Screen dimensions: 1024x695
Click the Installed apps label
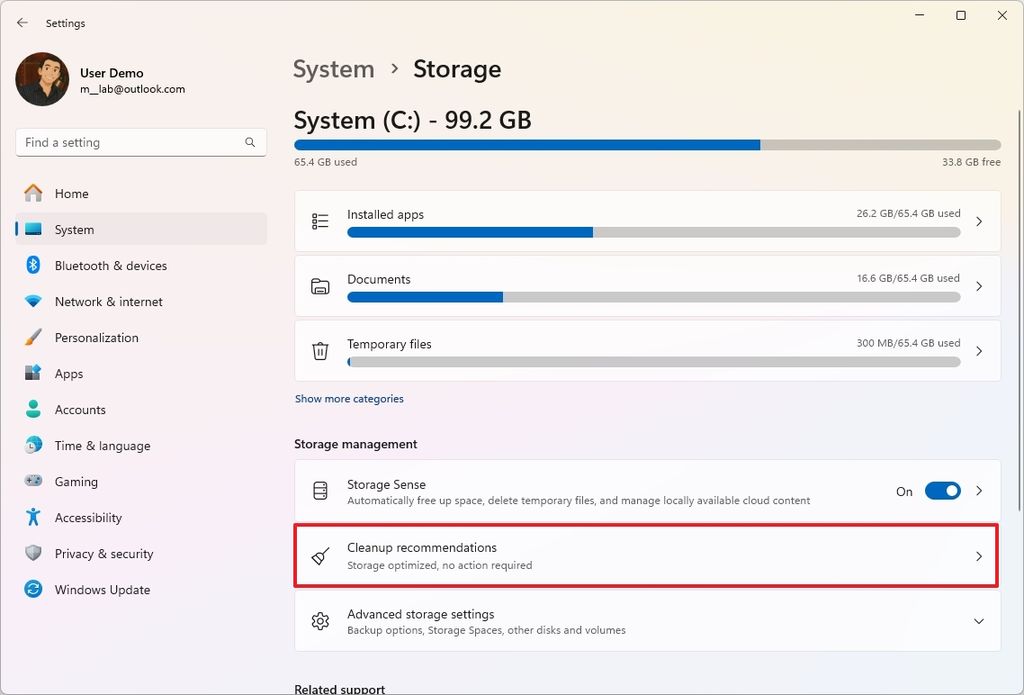click(x=385, y=214)
